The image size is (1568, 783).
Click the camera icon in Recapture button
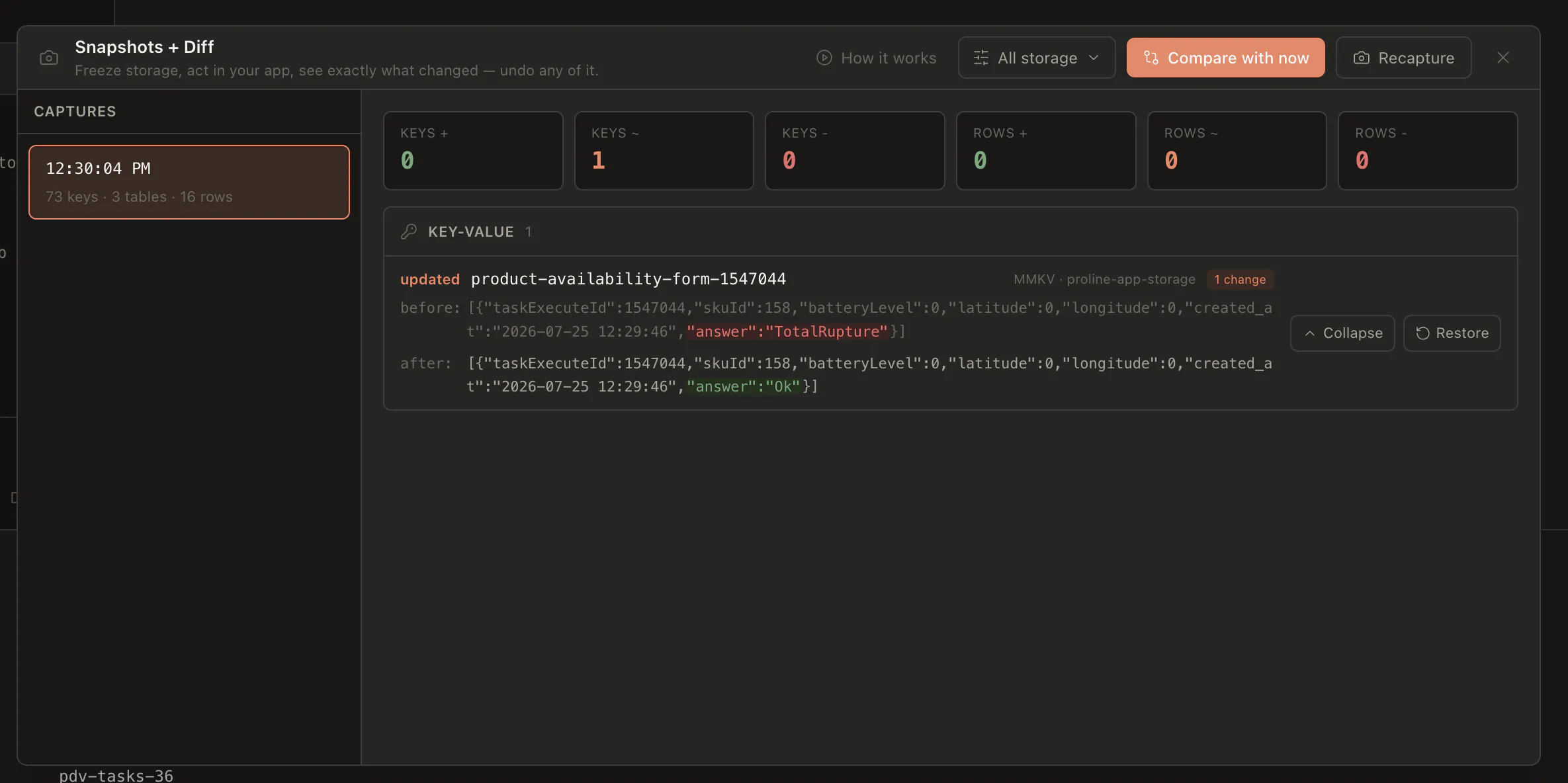[x=1362, y=58]
